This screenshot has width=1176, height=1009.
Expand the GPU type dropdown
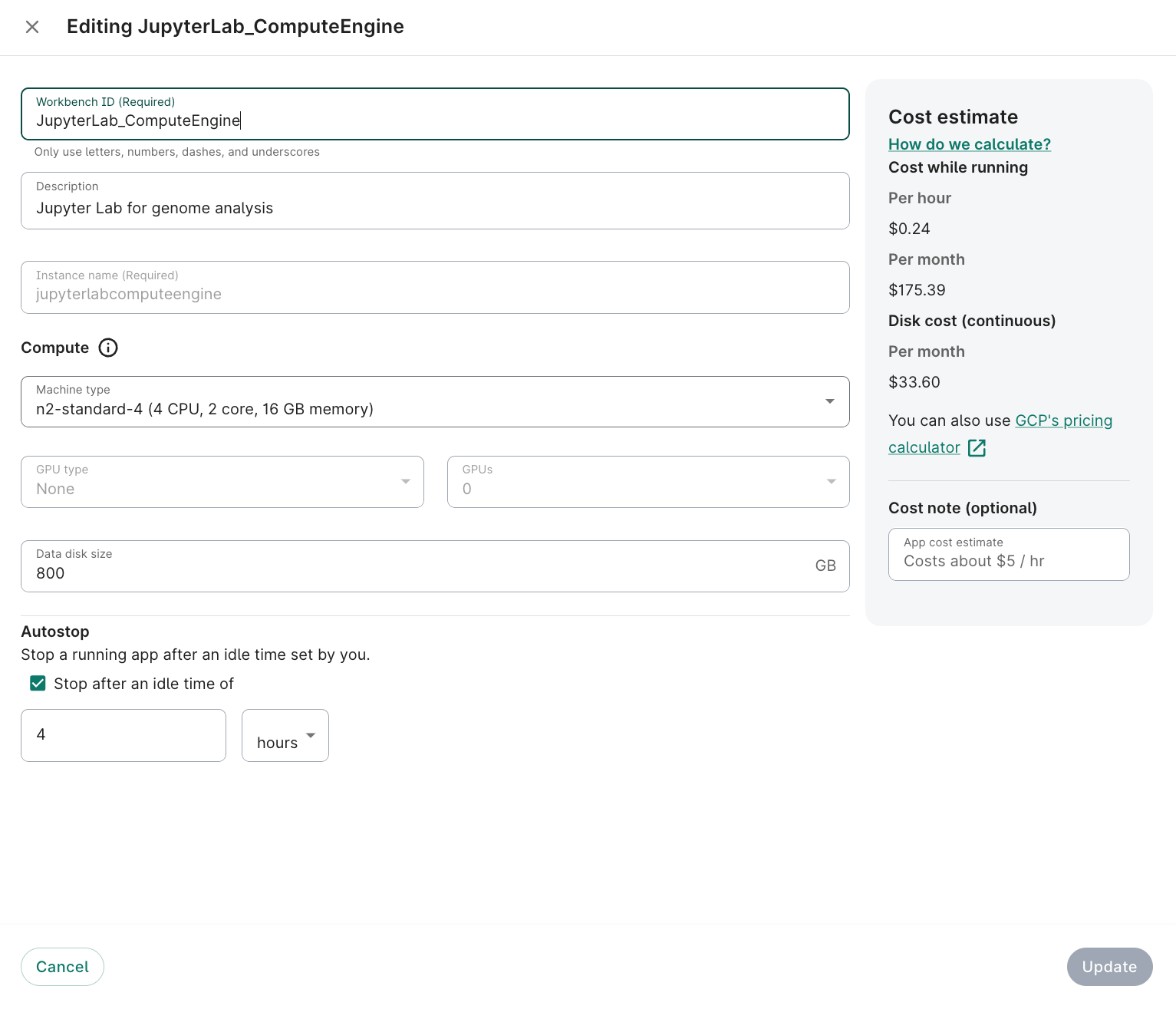(222, 482)
